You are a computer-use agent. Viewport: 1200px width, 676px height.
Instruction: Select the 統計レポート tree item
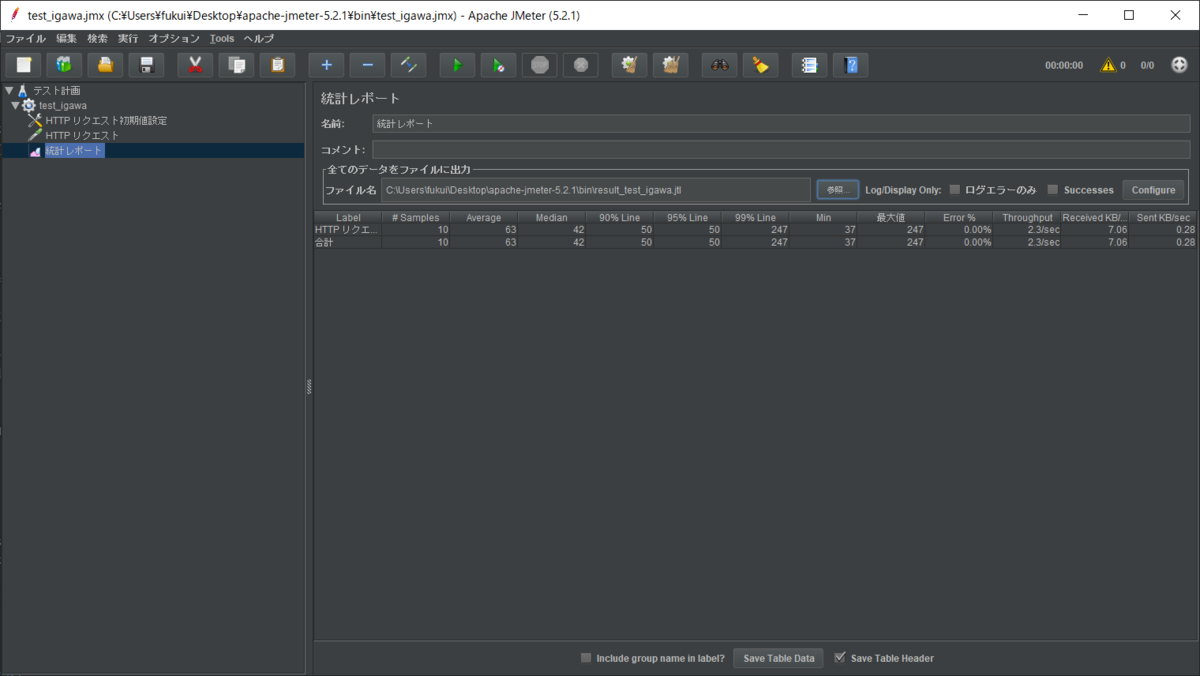(x=74, y=151)
